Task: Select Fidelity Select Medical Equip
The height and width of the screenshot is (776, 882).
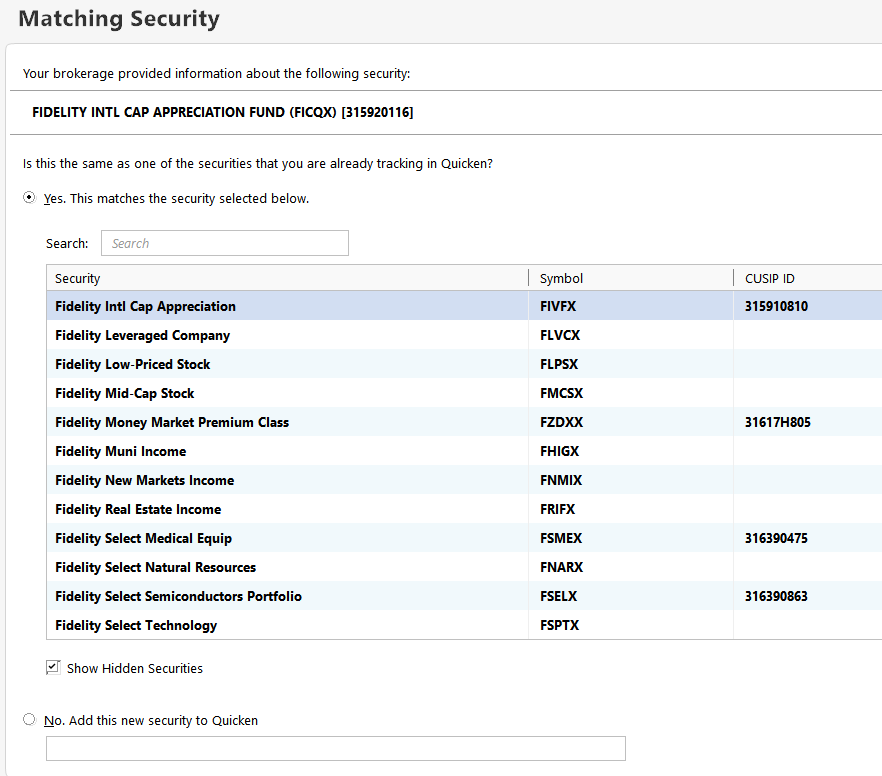Action: pos(144,538)
